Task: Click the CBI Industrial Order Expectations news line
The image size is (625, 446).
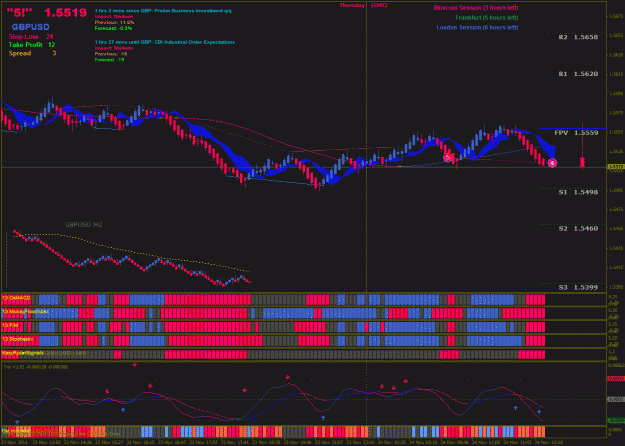Action: pyautogui.click(x=165, y=42)
